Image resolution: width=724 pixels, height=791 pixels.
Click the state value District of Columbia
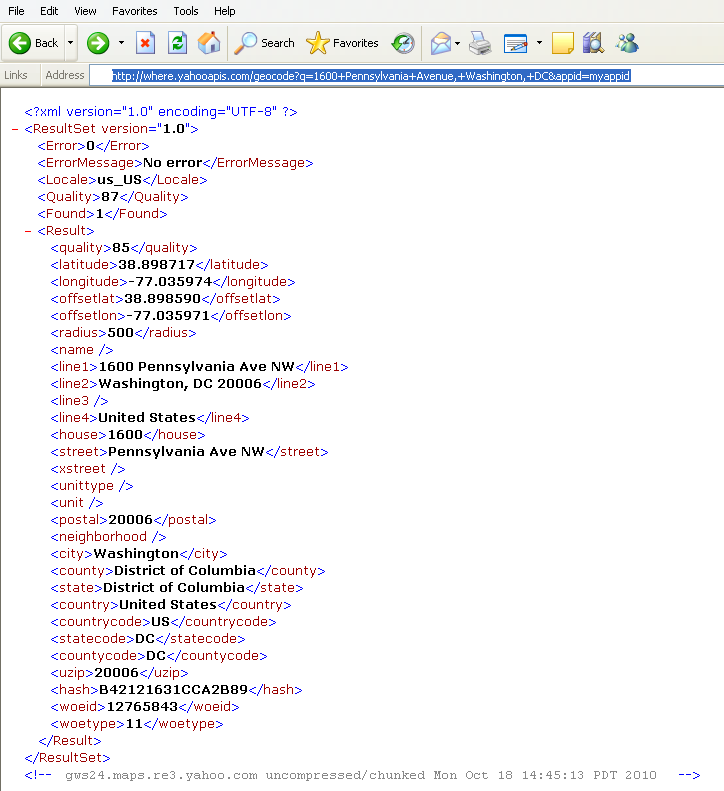(x=174, y=588)
